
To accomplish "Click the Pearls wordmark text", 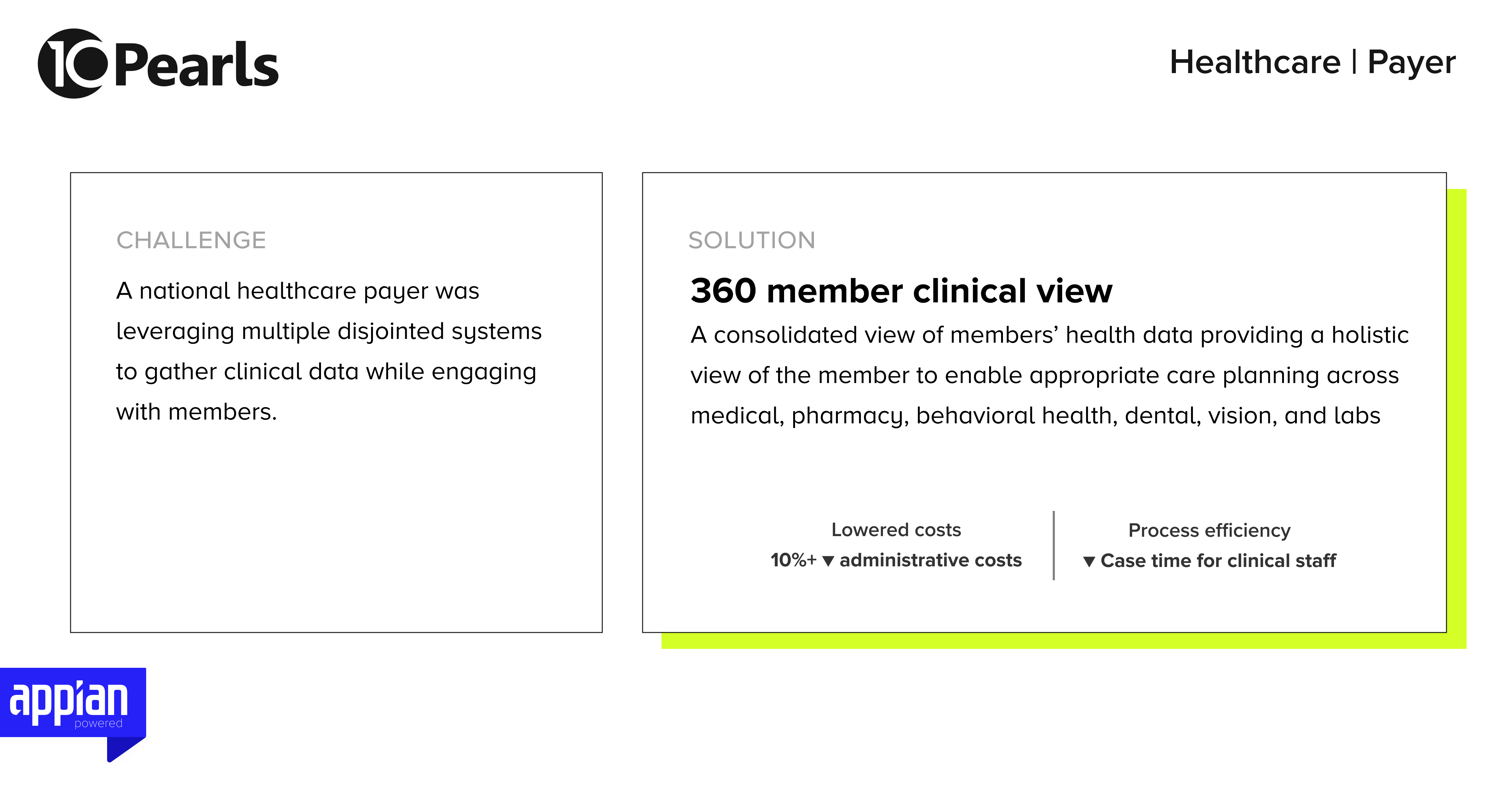I will [x=197, y=66].
